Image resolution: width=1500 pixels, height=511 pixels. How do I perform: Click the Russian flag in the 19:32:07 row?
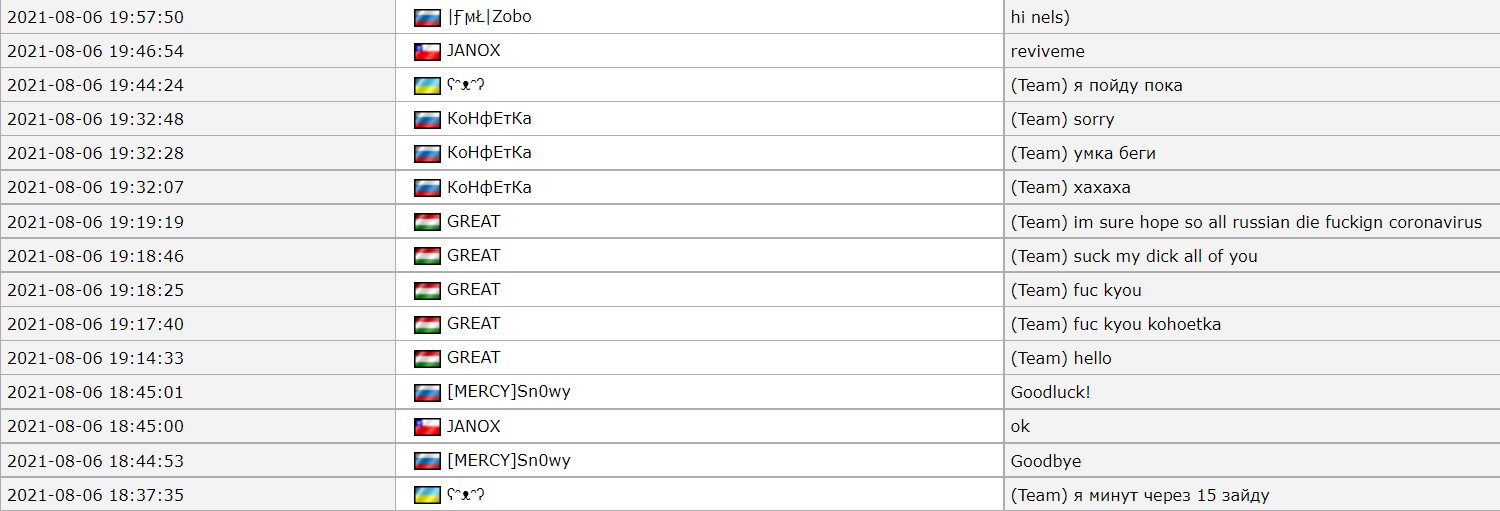click(x=427, y=188)
